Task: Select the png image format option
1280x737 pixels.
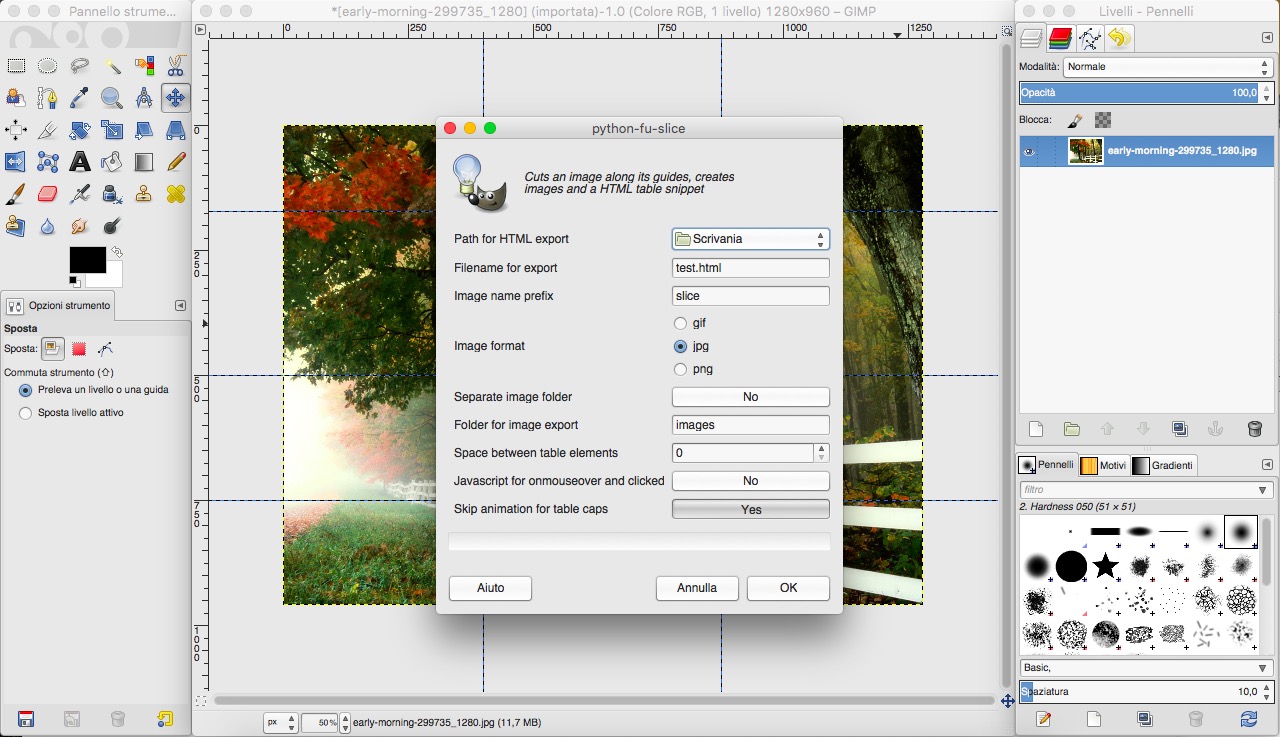Action: 681,369
